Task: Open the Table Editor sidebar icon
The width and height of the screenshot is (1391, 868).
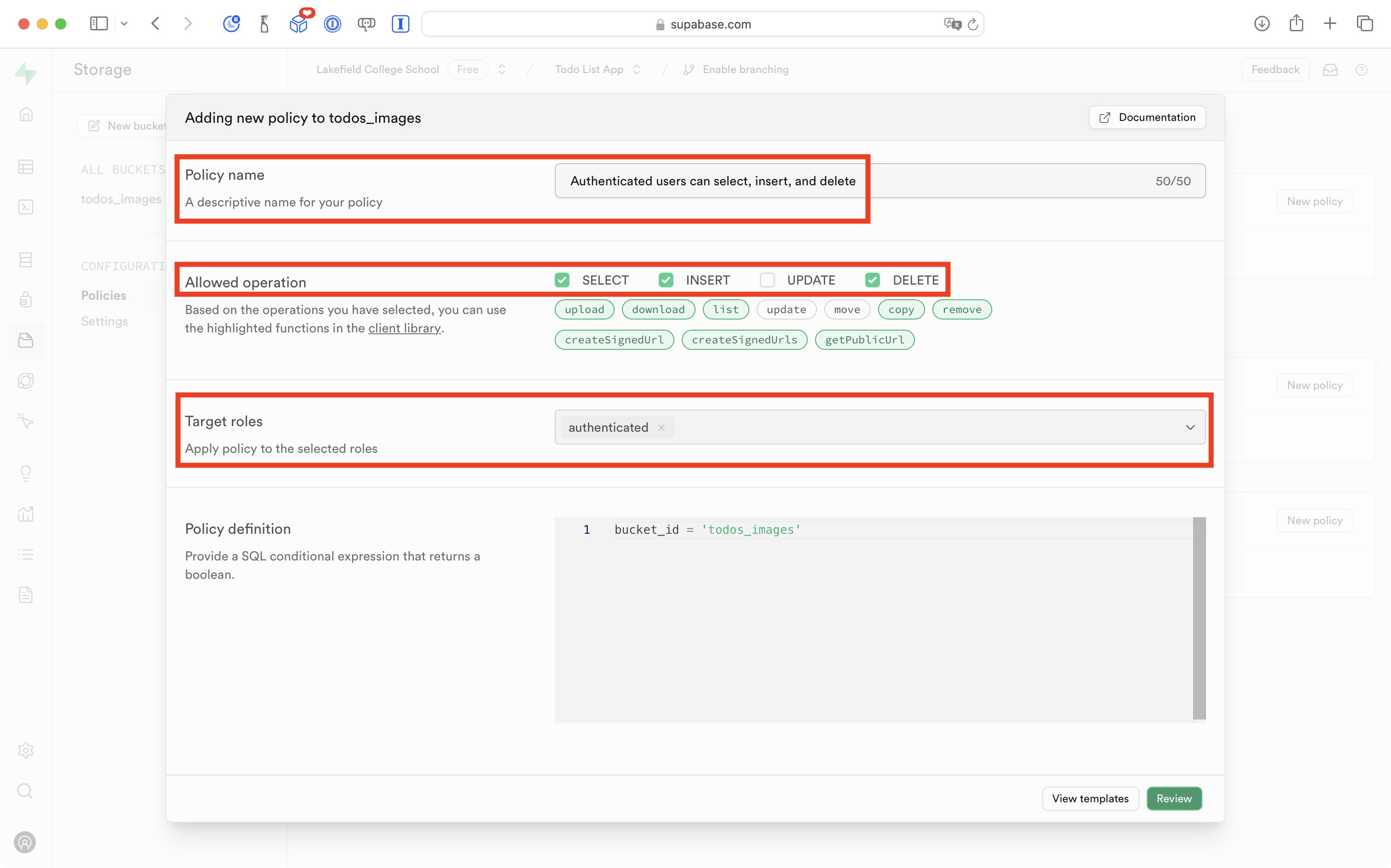Action: 26,167
